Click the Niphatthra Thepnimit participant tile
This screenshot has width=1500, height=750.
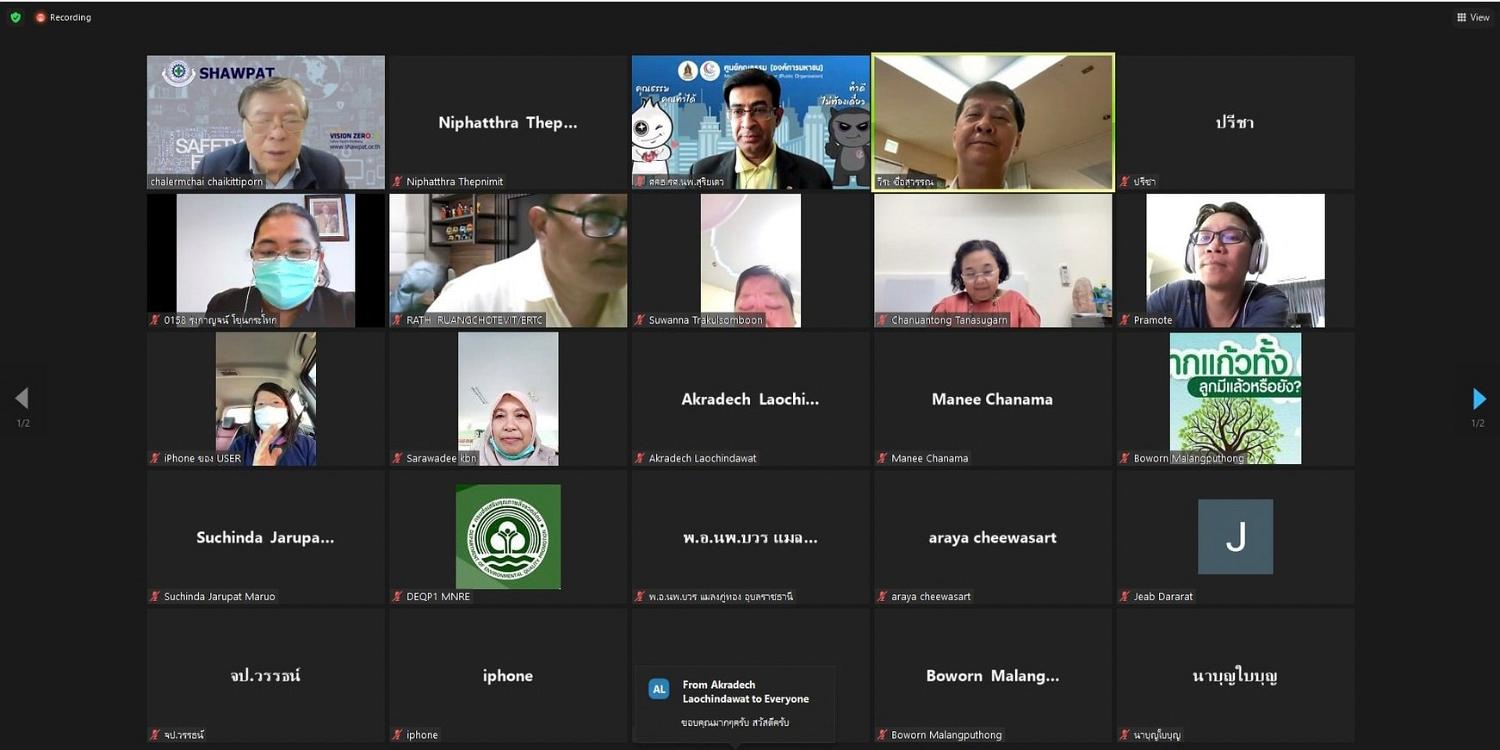click(x=508, y=122)
